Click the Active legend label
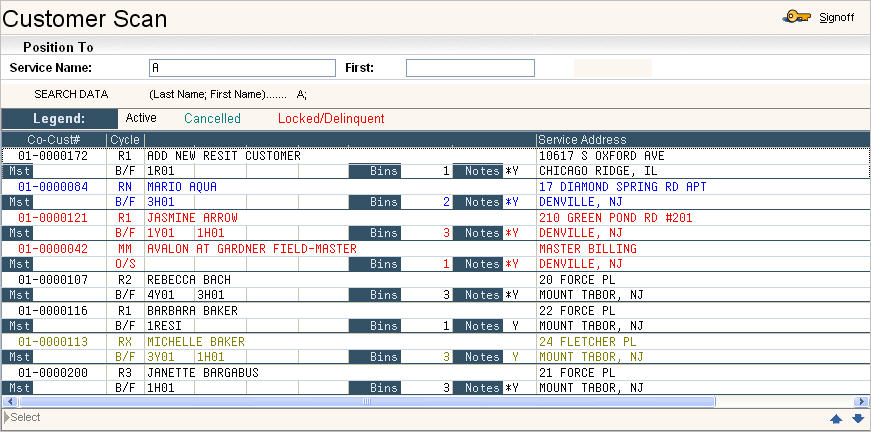 coord(141,118)
